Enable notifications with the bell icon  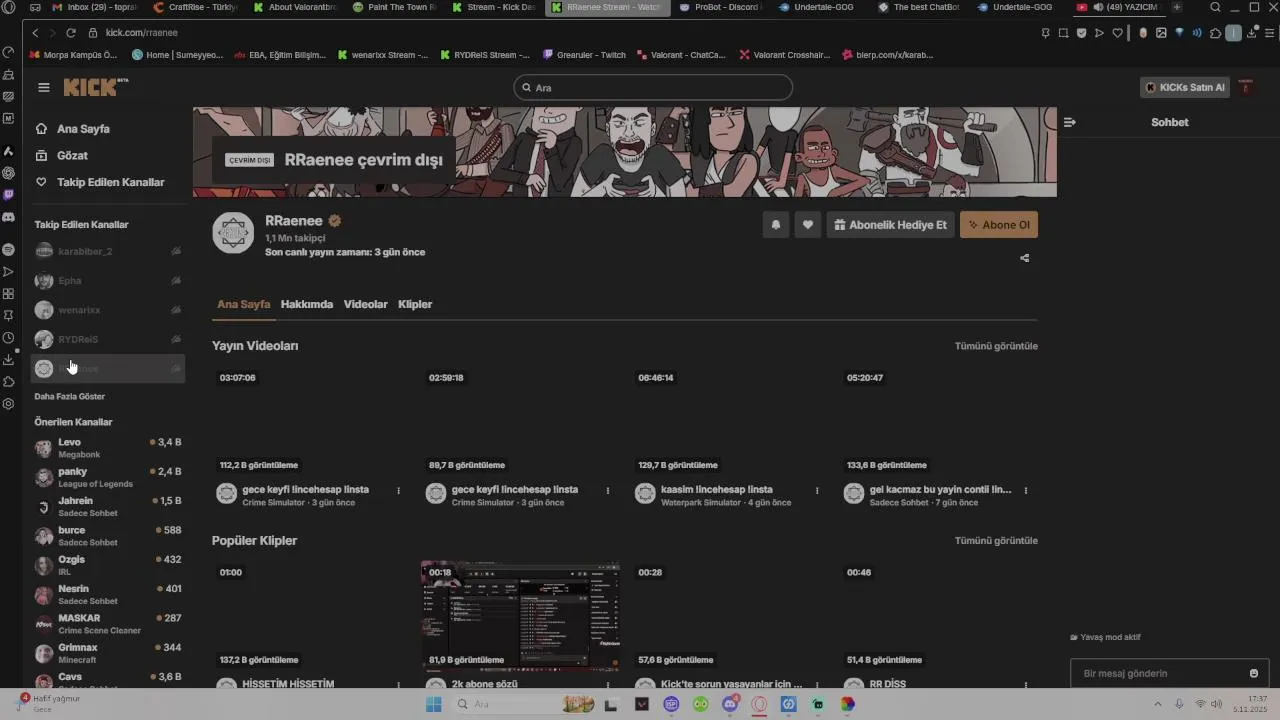(x=776, y=225)
